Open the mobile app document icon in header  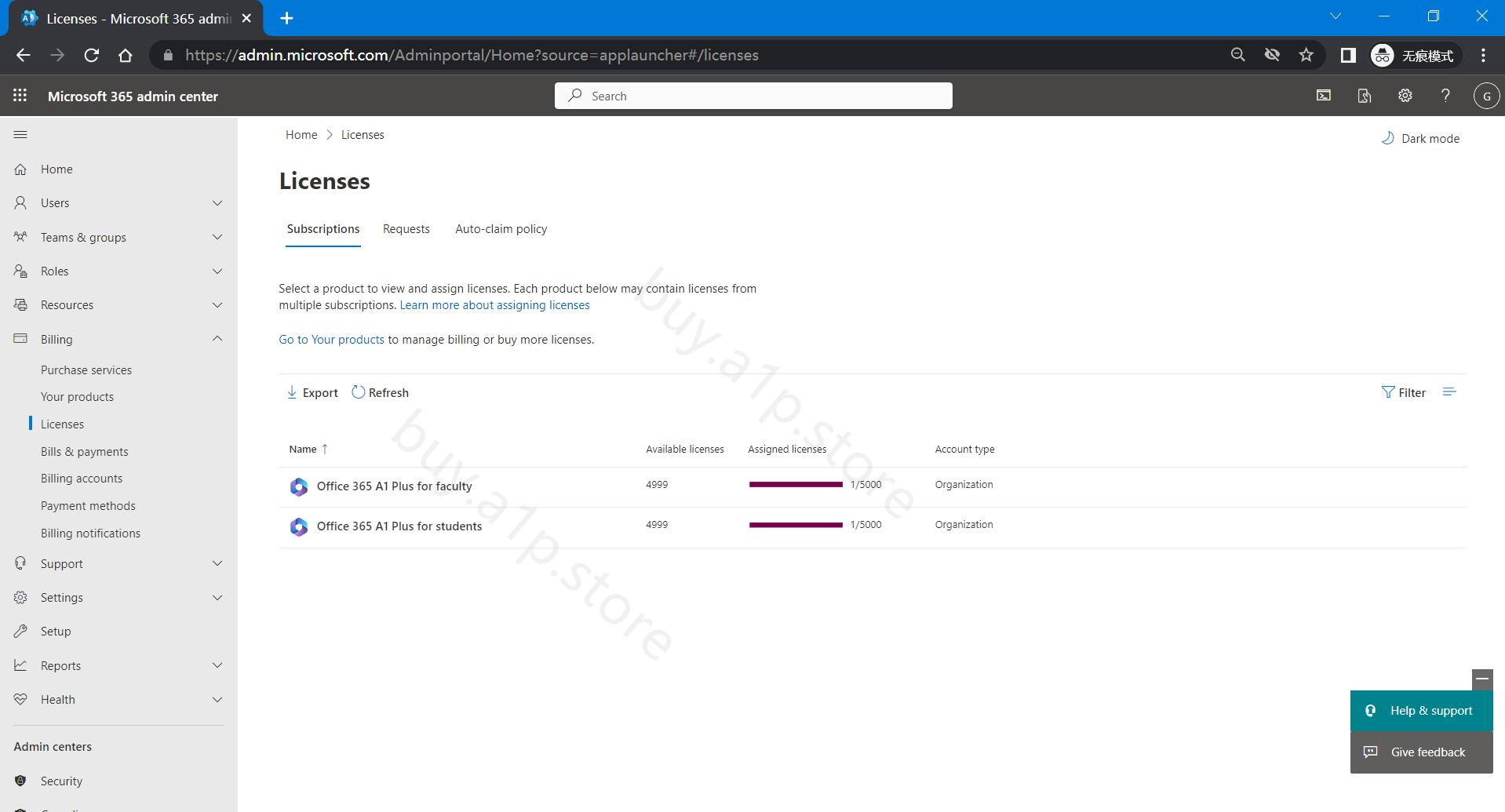click(1365, 96)
